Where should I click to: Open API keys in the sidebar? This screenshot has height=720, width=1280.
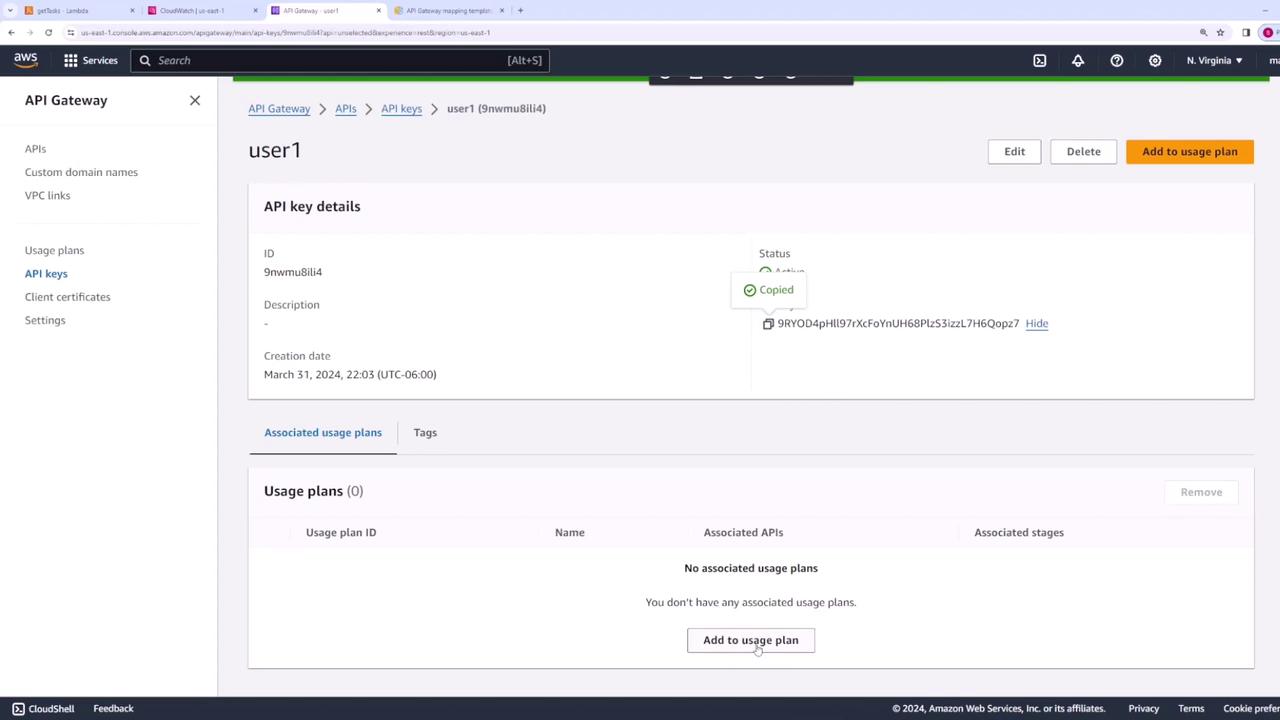pyautogui.click(x=46, y=273)
